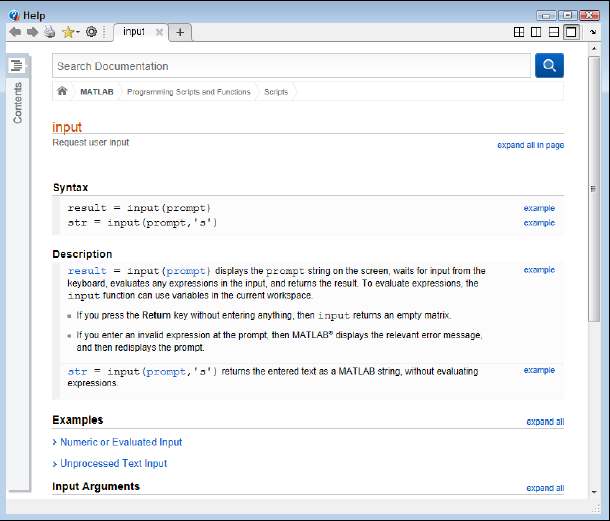This screenshot has width=610, height=521.
Task: Close the 'input' tab
Action: coord(159,32)
